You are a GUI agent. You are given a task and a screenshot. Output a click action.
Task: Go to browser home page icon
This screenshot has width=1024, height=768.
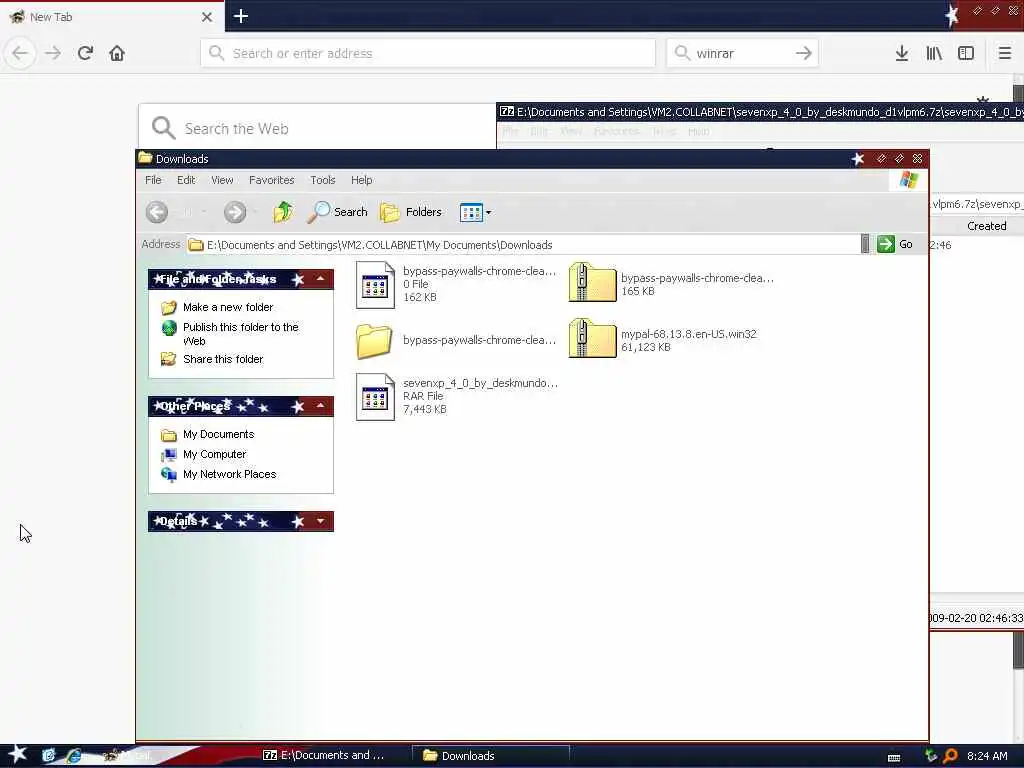point(117,53)
